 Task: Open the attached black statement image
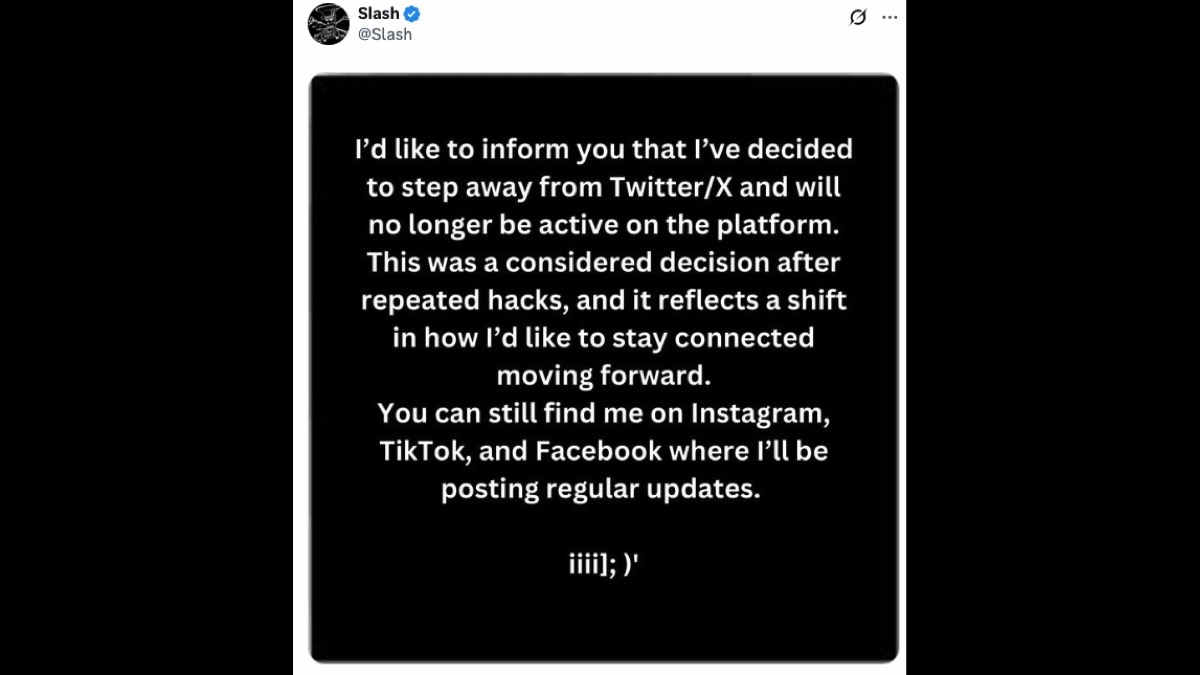tap(604, 368)
